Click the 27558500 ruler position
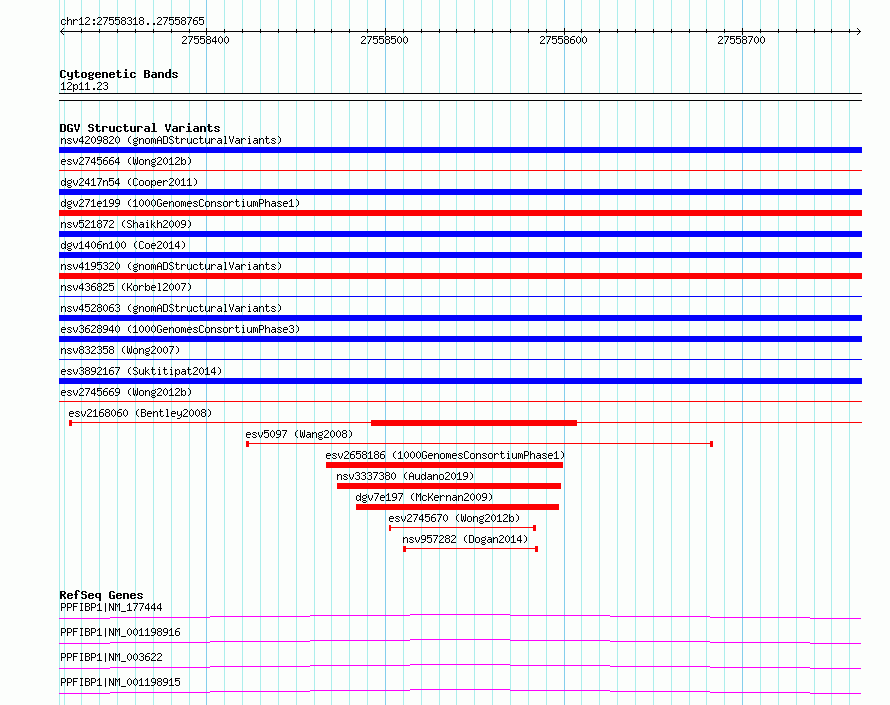 [384, 40]
